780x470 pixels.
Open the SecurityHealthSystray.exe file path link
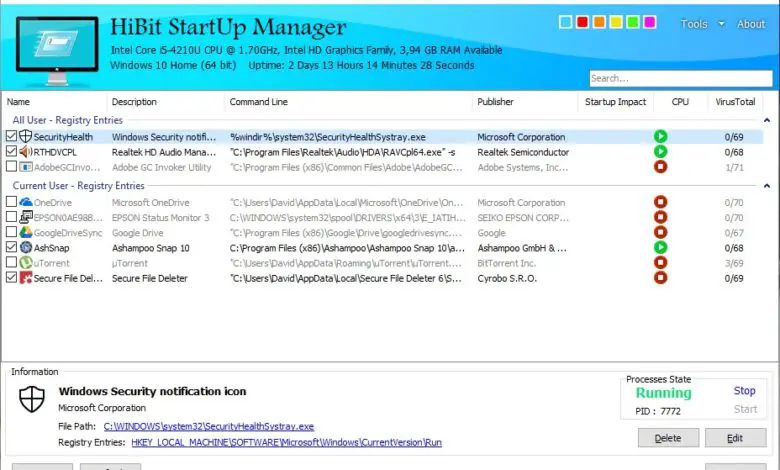pos(209,426)
